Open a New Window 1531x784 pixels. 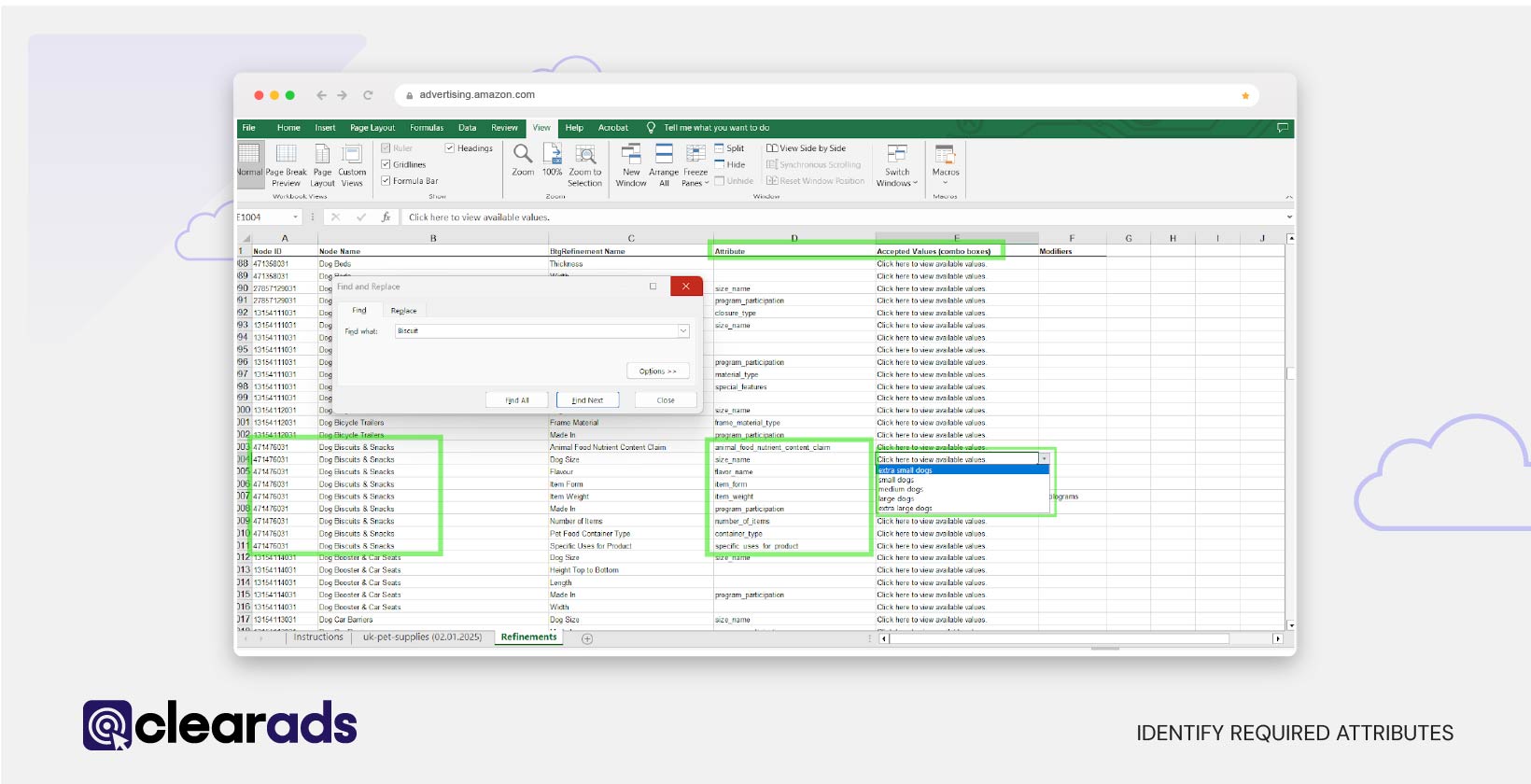point(631,164)
